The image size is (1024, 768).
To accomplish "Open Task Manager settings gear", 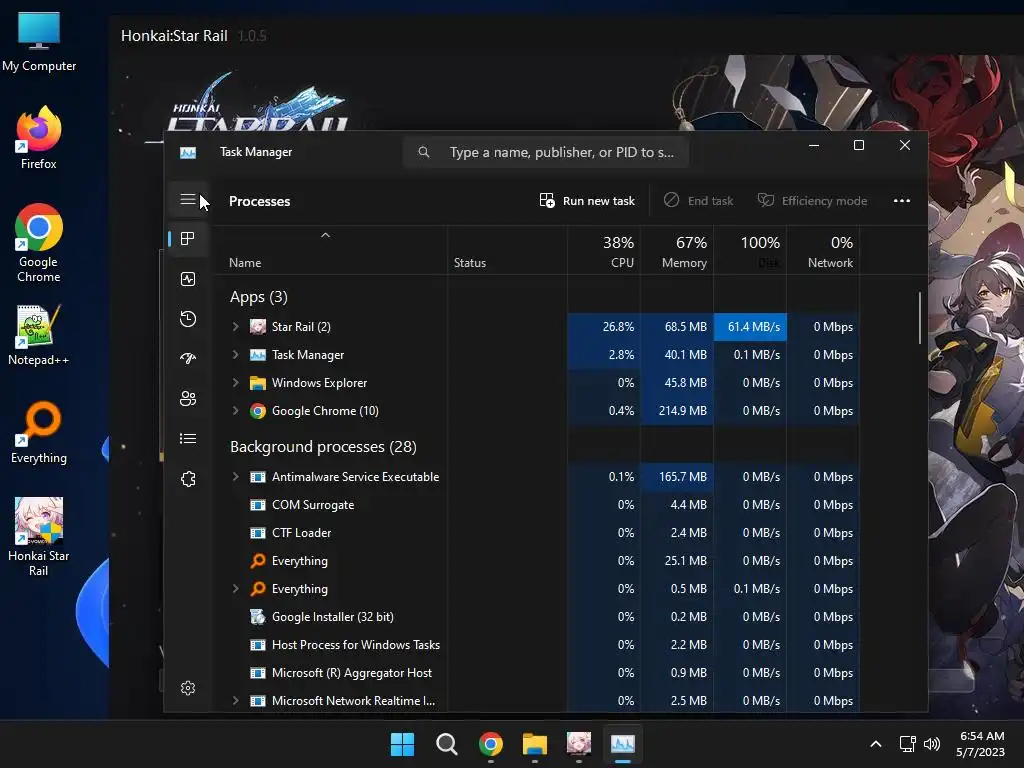I will point(188,688).
